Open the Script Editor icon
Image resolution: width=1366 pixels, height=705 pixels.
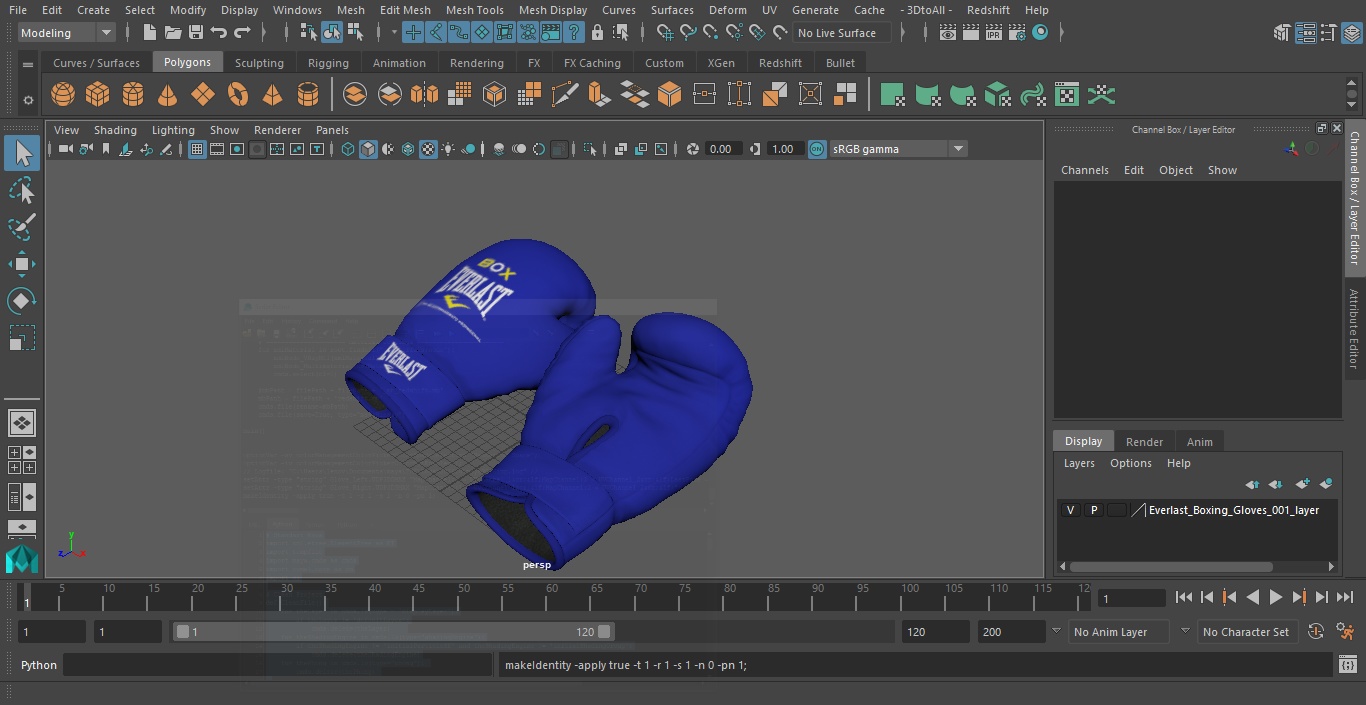coord(1347,665)
